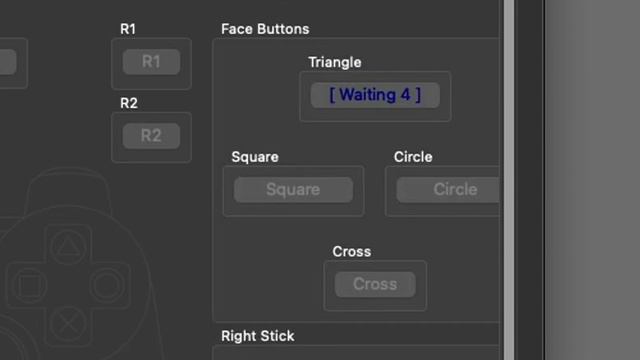Rebind the R1 shoulder button mapping
Screen dimensions: 640x360
tap(151, 62)
